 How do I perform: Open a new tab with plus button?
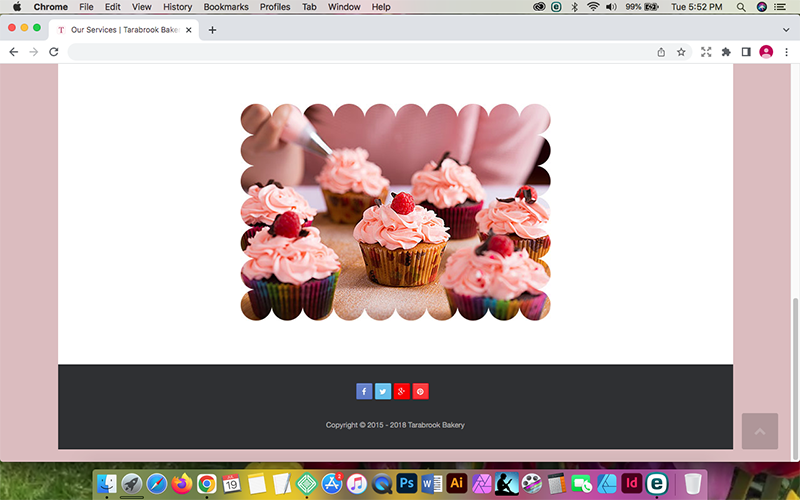(212, 30)
